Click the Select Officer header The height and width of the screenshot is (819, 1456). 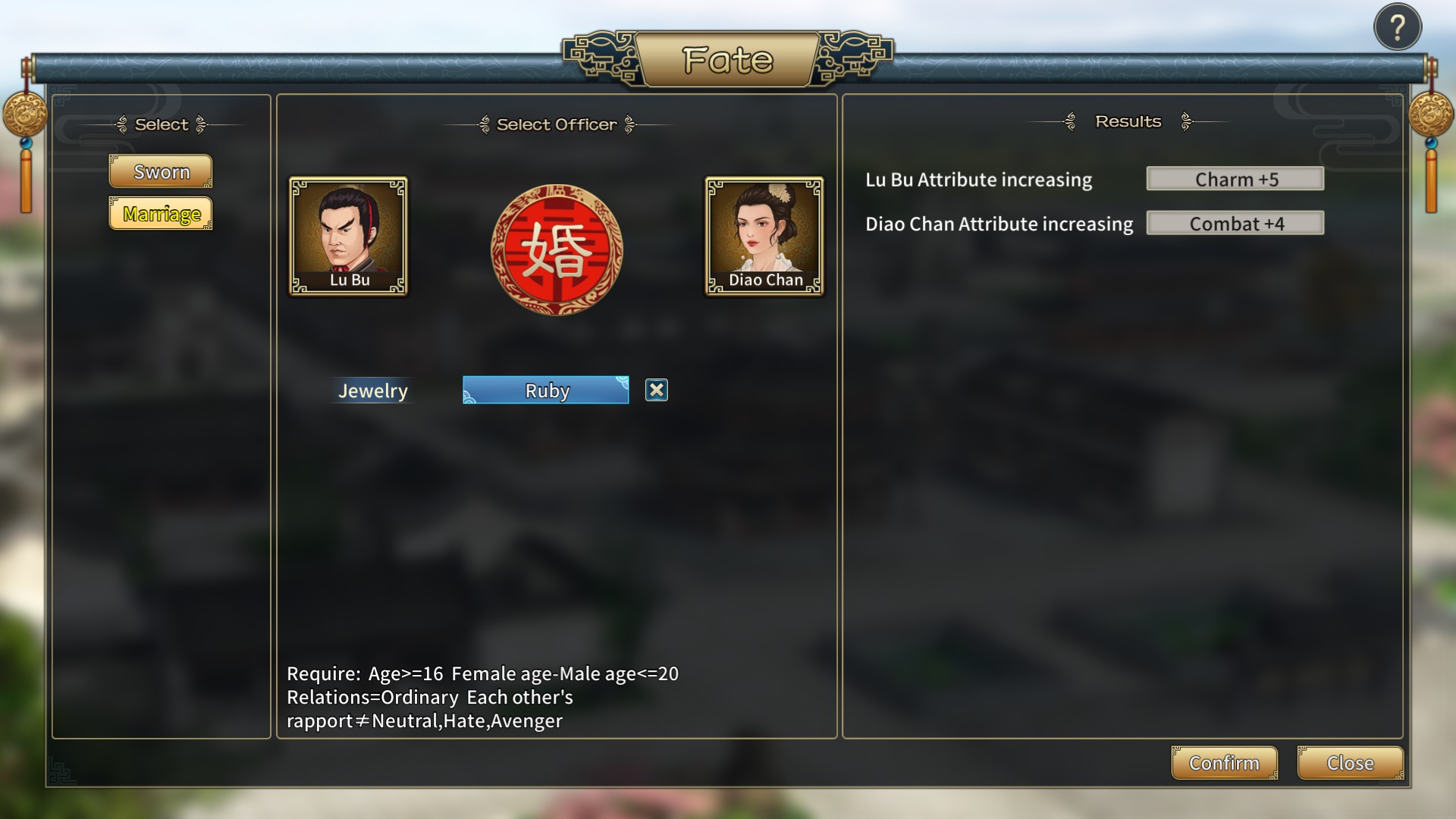557,124
